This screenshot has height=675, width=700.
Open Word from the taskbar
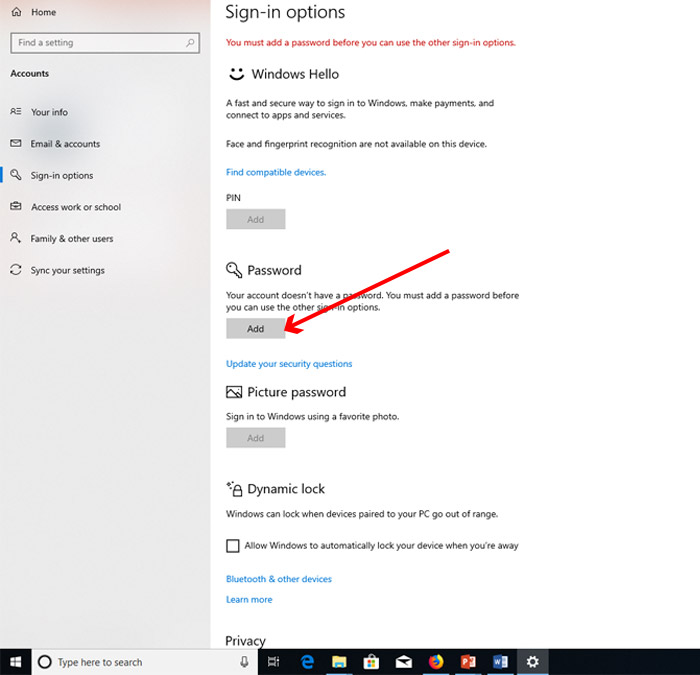tap(500, 662)
